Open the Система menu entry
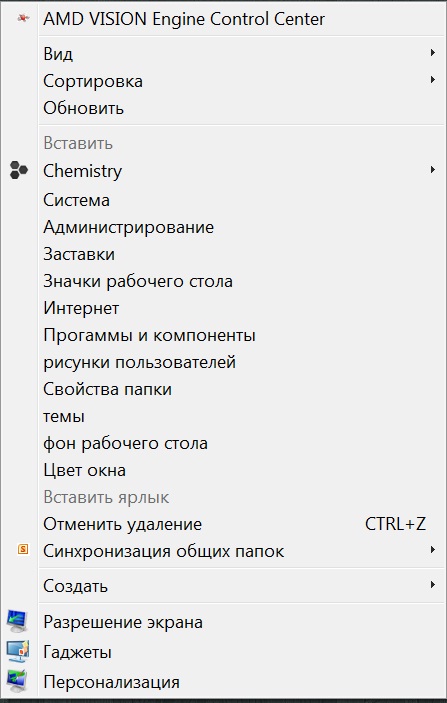The width and height of the screenshot is (447, 703). pos(242,200)
